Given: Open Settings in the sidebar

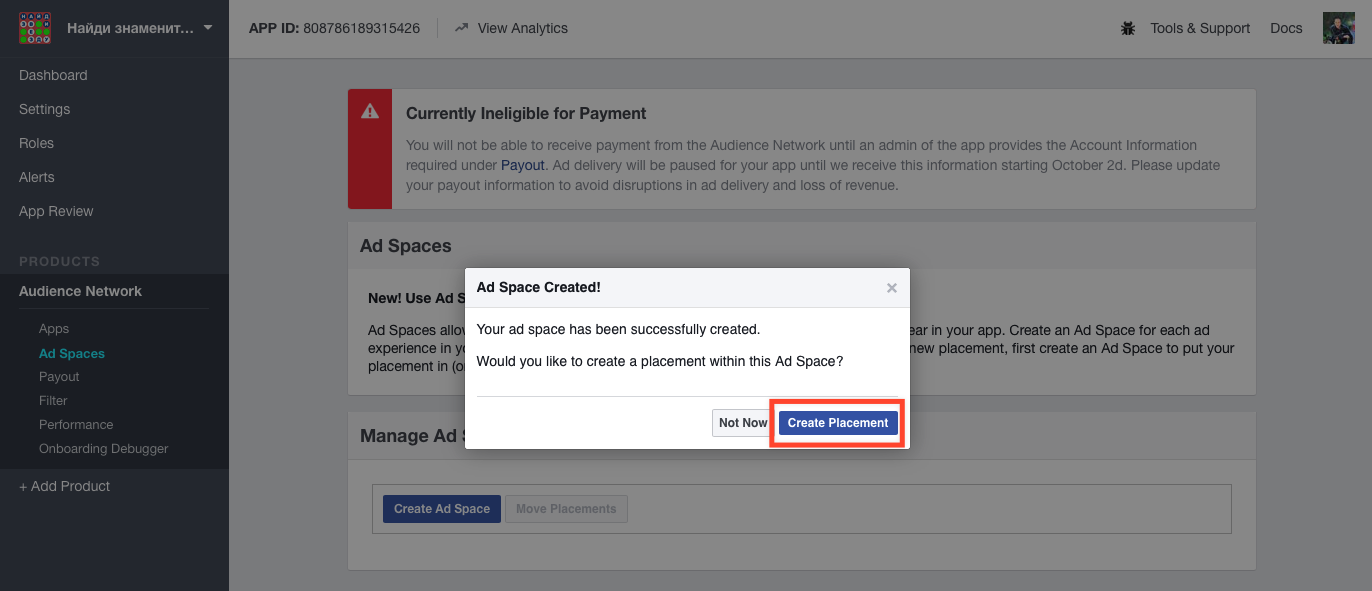Looking at the screenshot, I should (x=45, y=109).
